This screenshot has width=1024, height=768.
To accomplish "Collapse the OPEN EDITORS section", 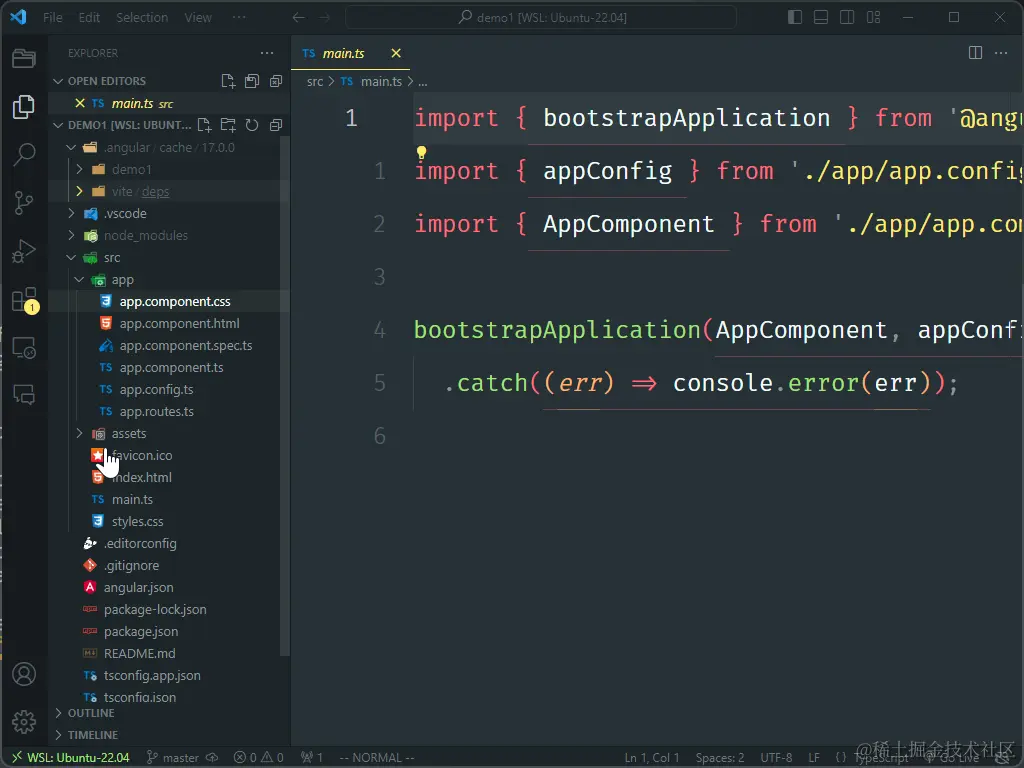I will coord(100,80).
